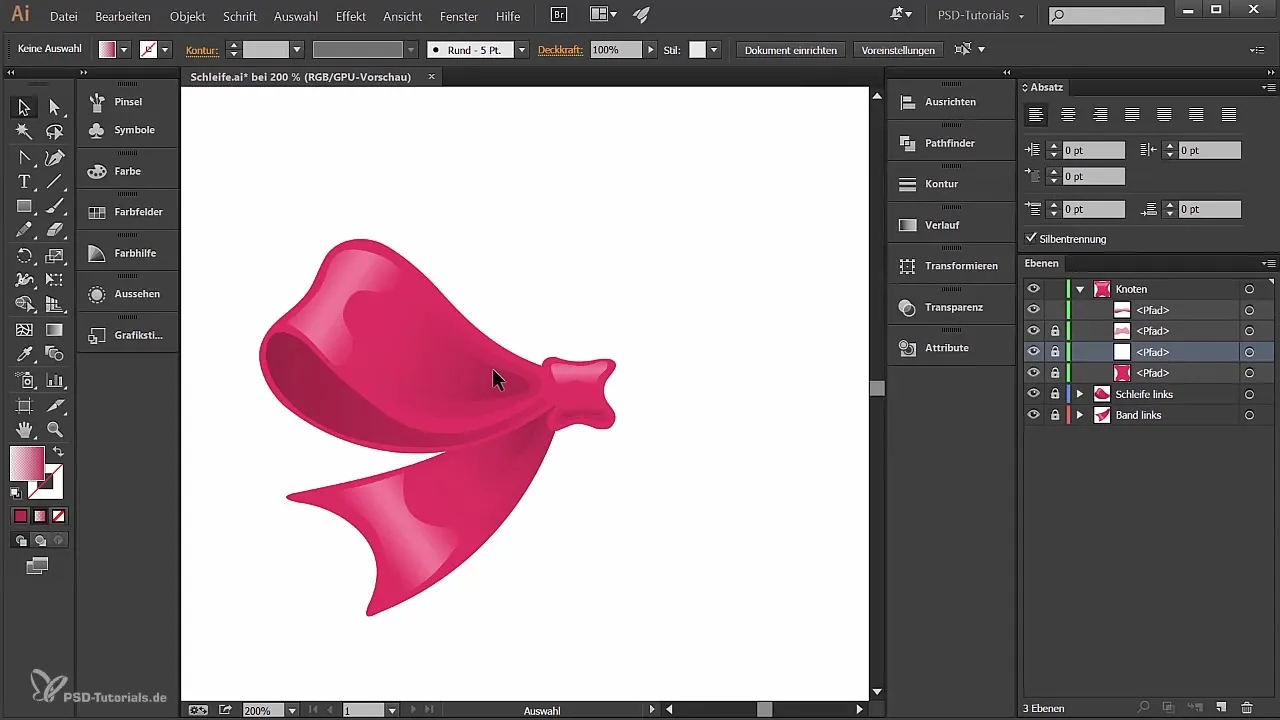The height and width of the screenshot is (720, 1280).
Task: Select the Mesh tool
Action: [24, 330]
